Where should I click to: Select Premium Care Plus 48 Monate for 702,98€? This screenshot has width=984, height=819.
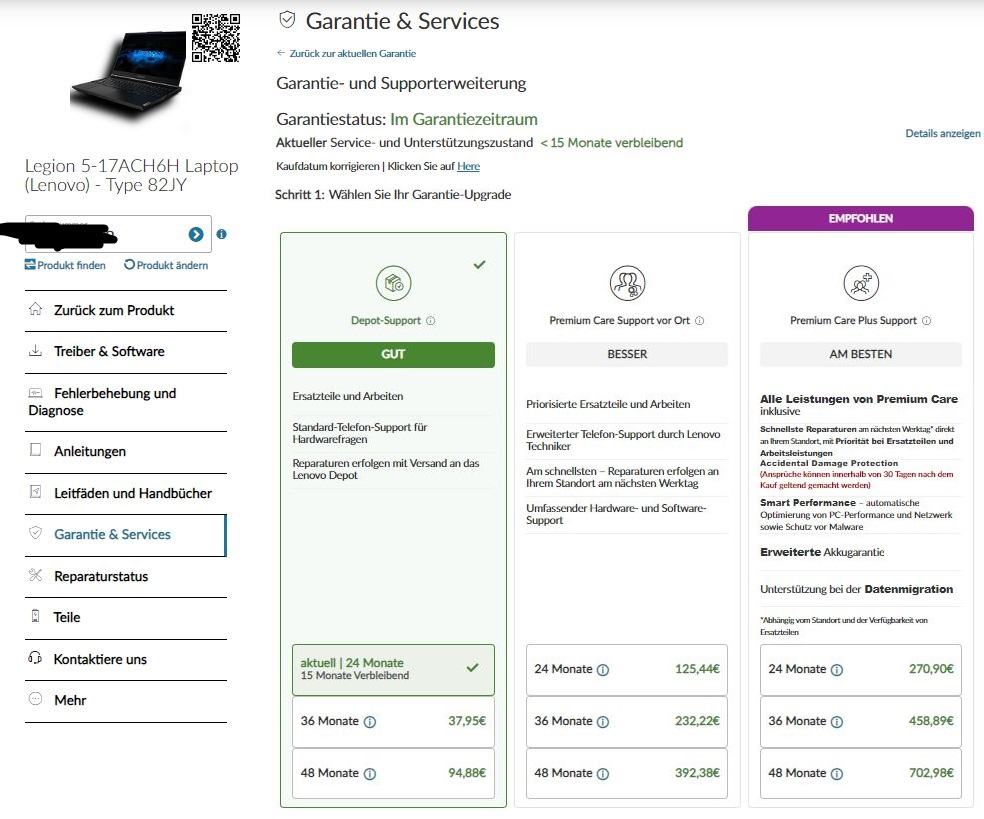(861, 773)
